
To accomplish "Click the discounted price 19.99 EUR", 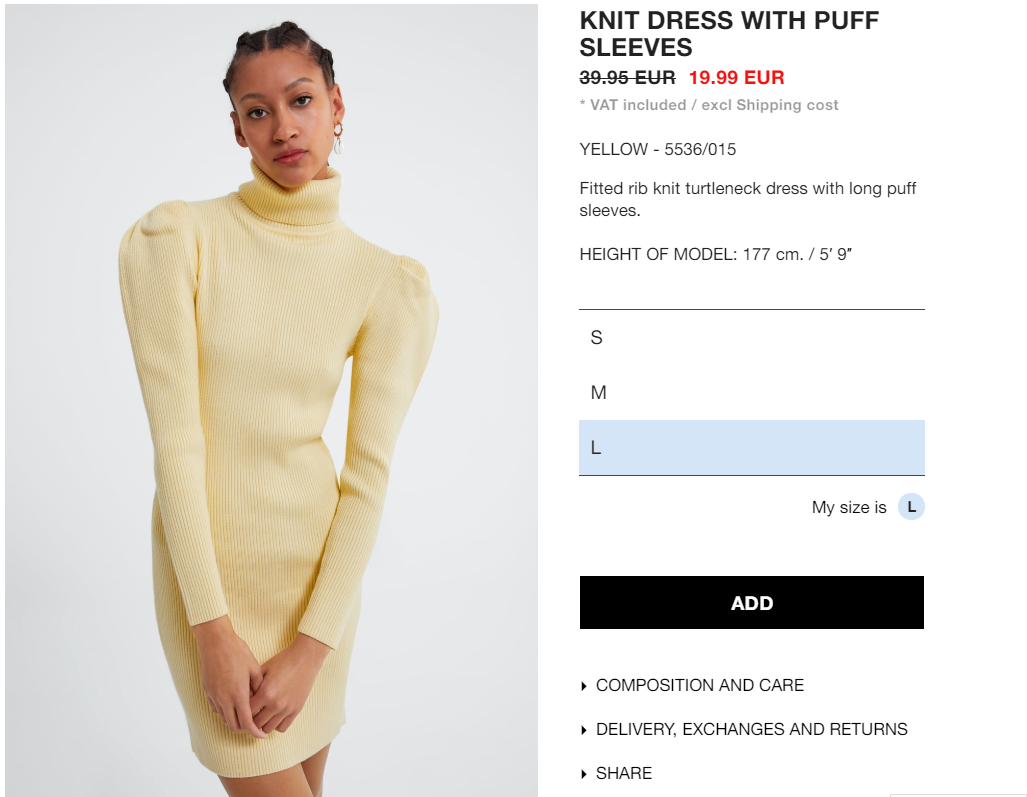I will point(736,77).
